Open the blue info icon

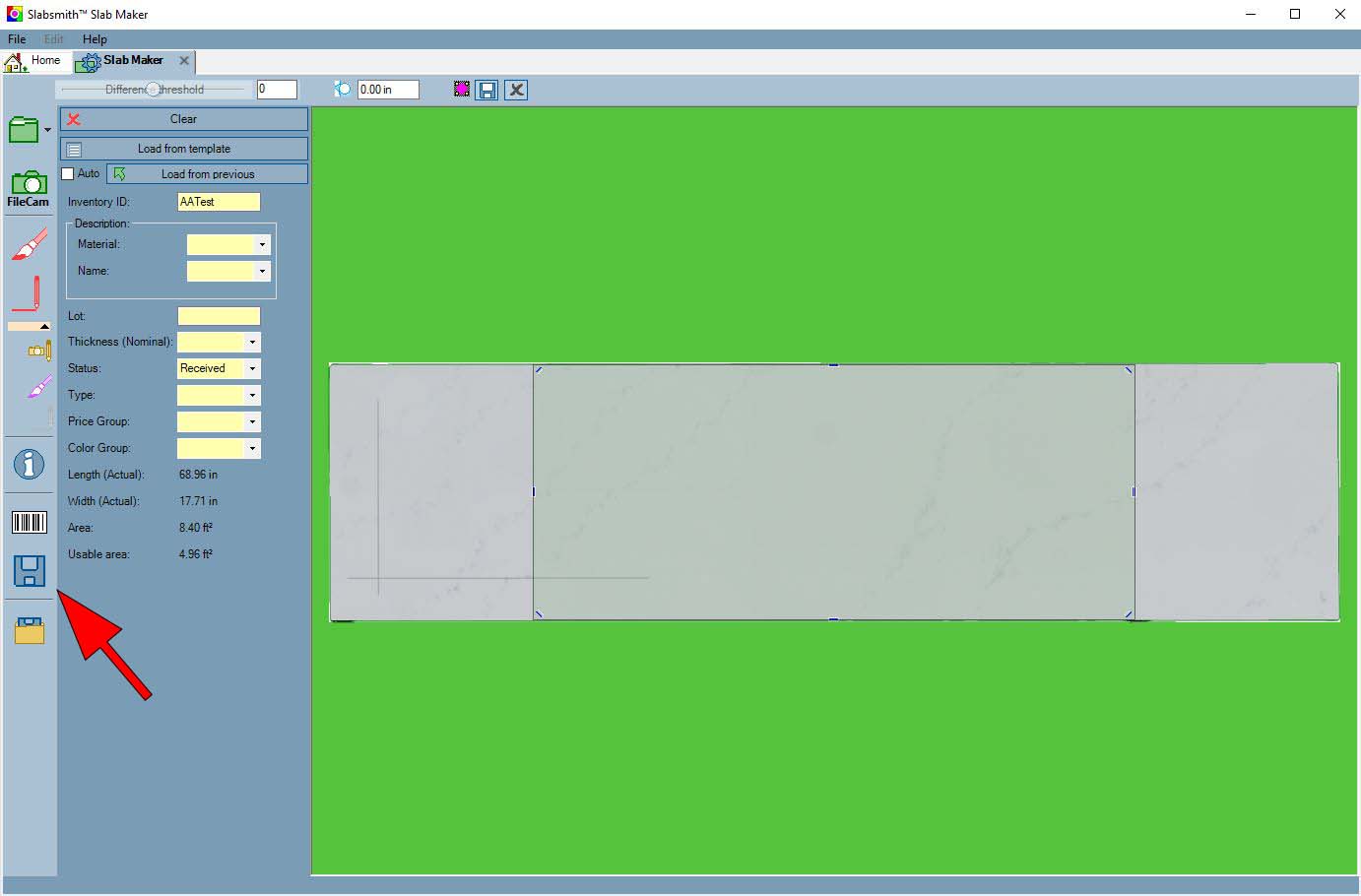pyautogui.click(x=29, y=464)
